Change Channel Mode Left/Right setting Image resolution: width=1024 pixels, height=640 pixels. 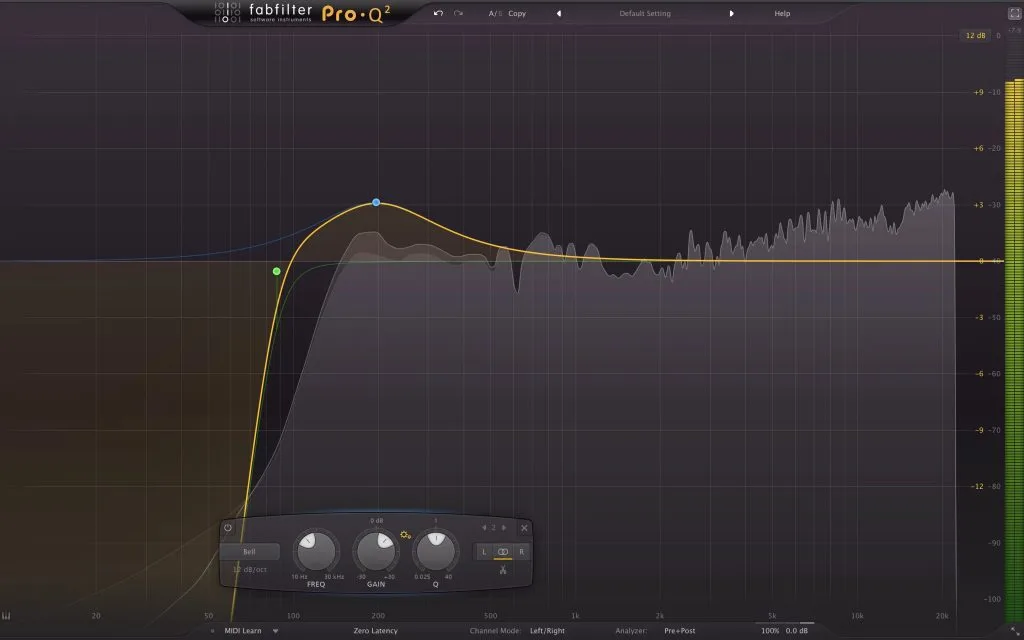coord(547,631)
